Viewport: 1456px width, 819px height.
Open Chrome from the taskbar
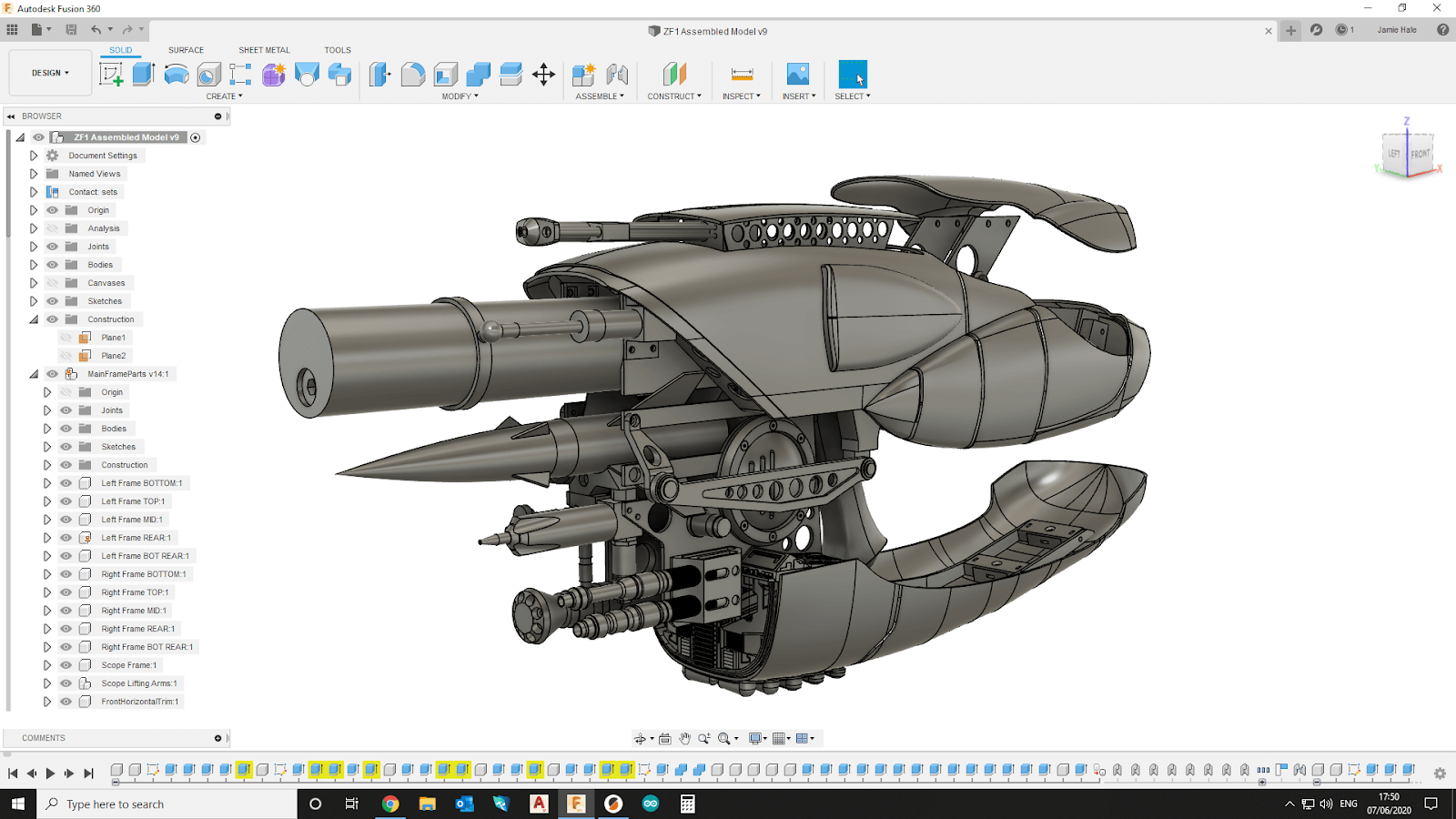click(390, 804)
